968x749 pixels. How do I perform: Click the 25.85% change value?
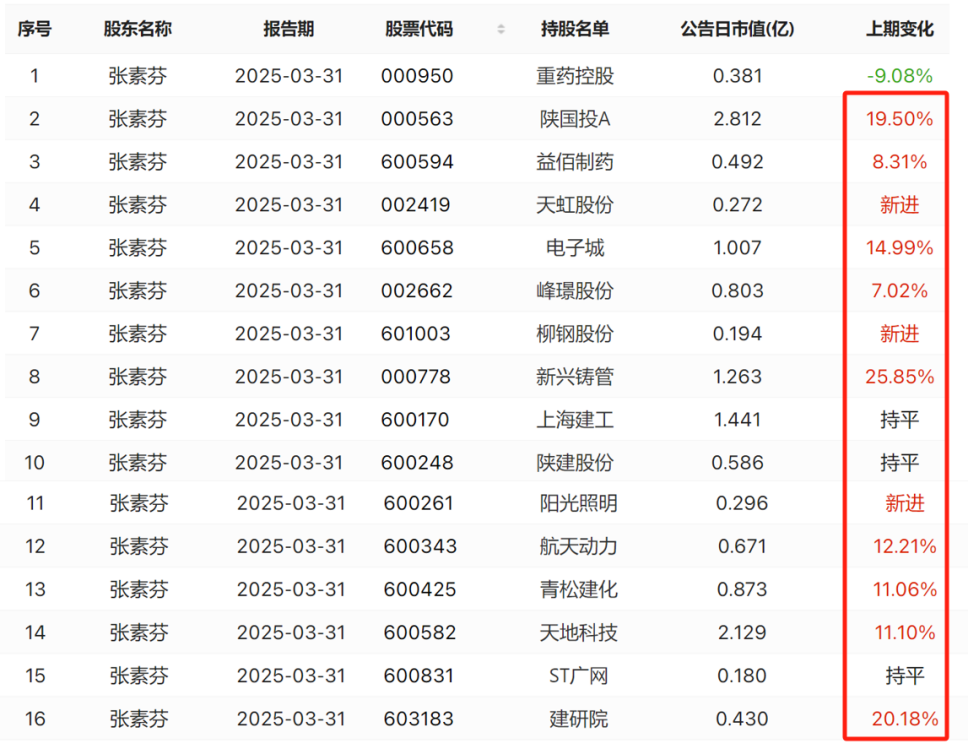pyautogui.click(x=899, y=377)
